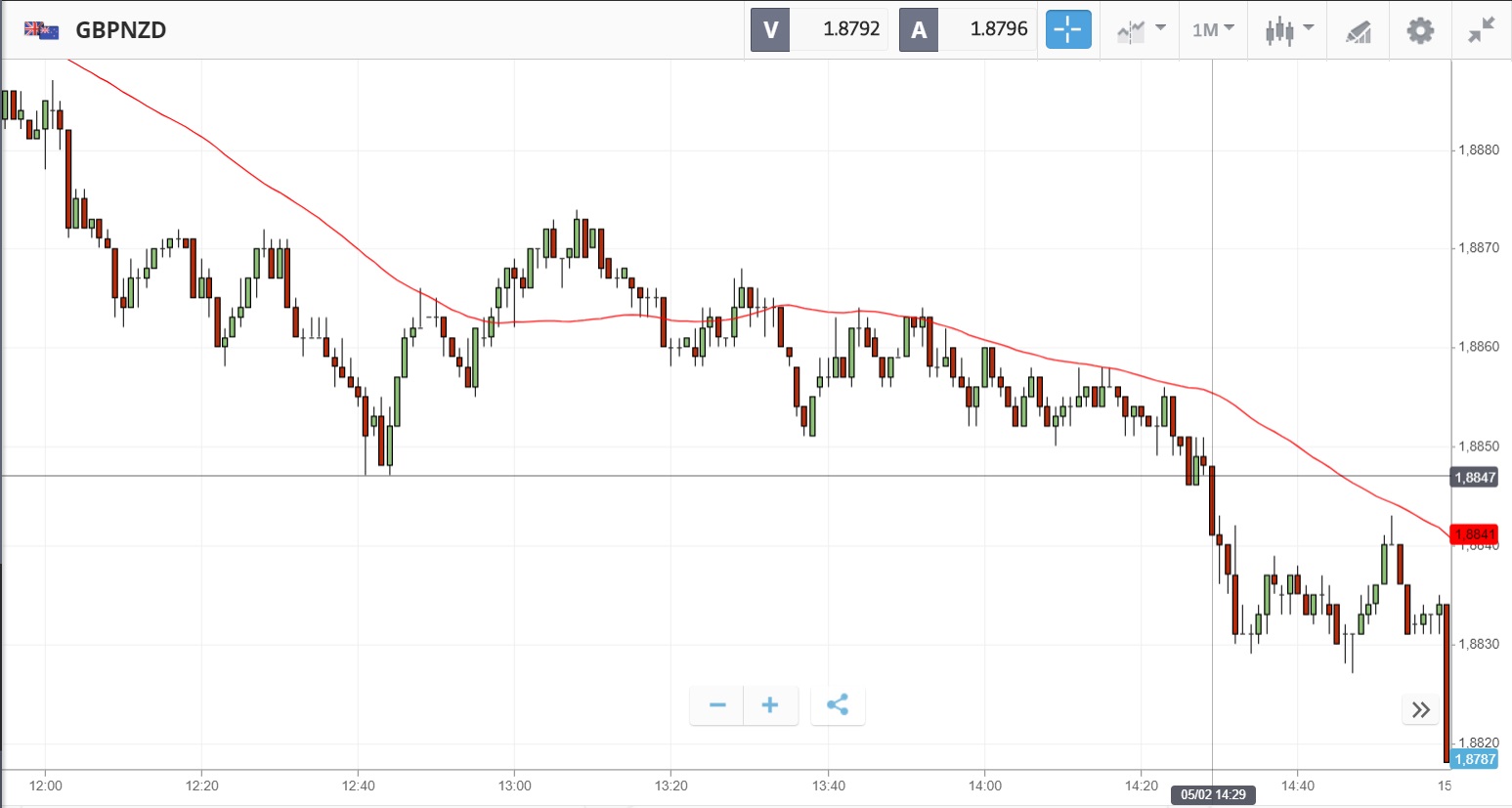The image size is (1512, 808).
Task: Click the 13:00 label on time axis
Action: 514,786
